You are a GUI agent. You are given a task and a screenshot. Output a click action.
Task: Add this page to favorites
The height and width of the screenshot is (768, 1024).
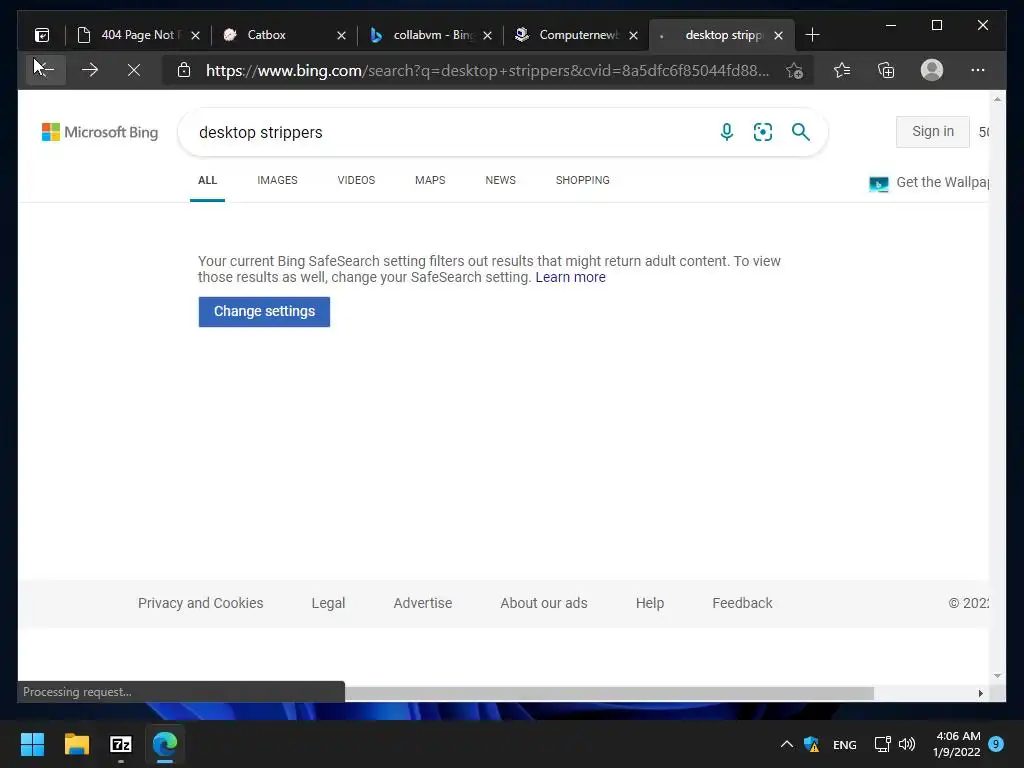[794, 70]
